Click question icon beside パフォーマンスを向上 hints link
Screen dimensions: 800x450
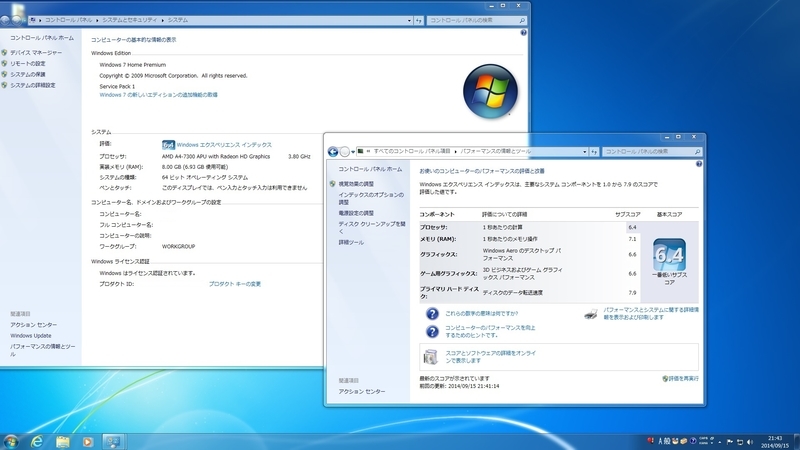pyautogui.click(x=432, y=332)
